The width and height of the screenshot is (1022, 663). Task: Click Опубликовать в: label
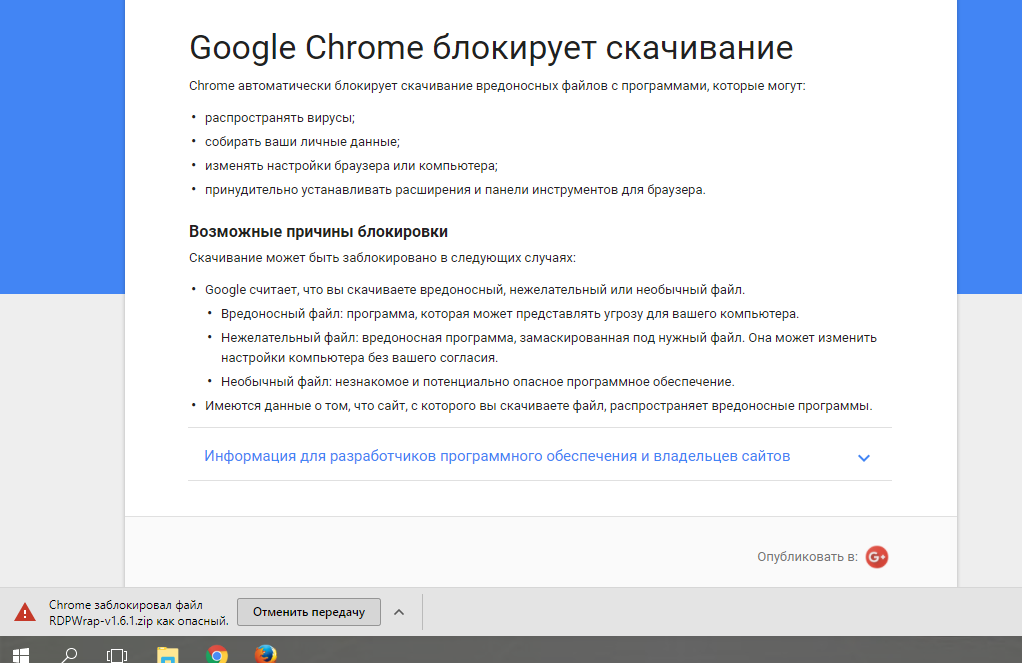[808, 557]
